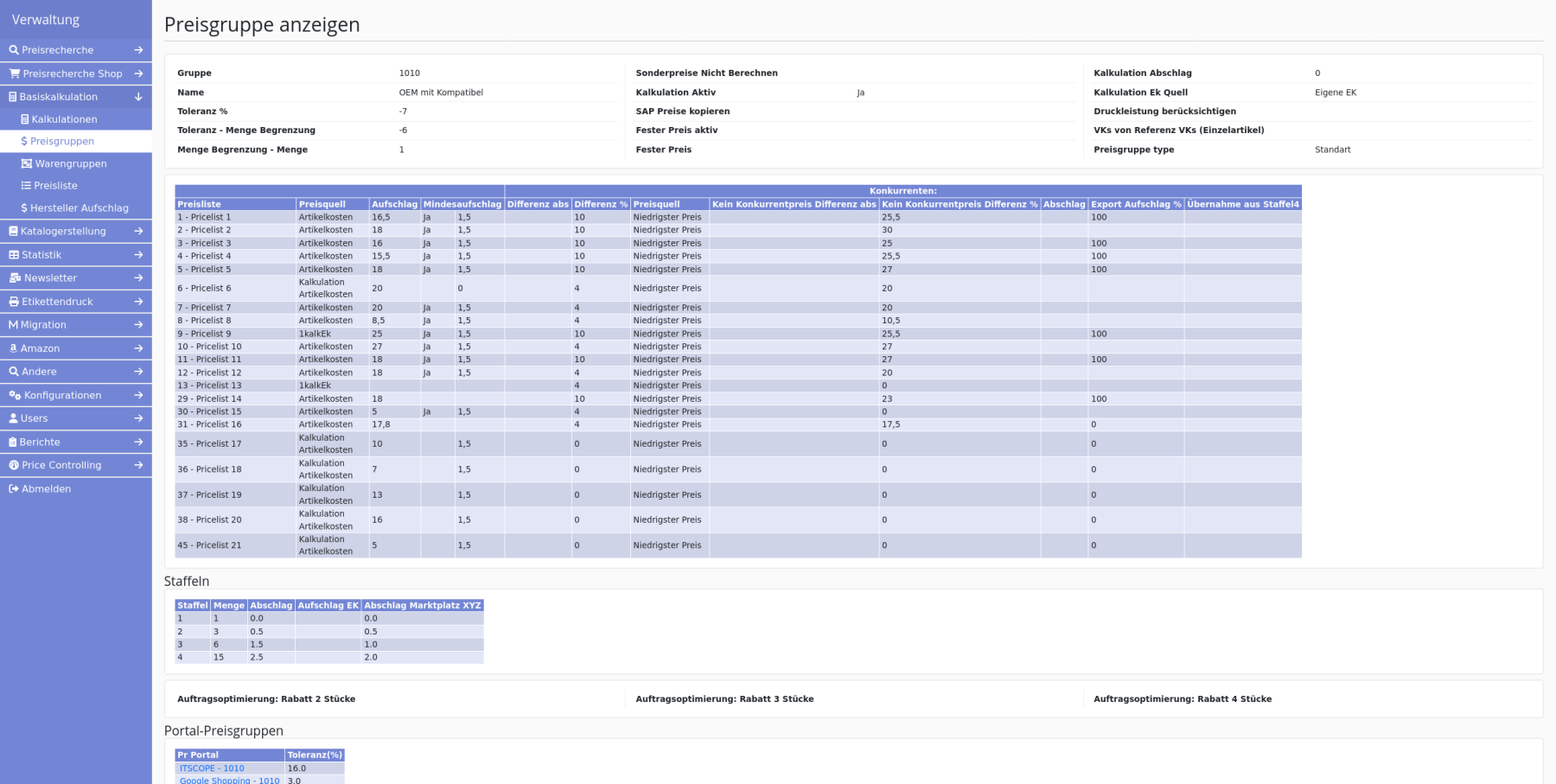
Task: Open the Warengruppen submenu item
Action: point(76,163)
